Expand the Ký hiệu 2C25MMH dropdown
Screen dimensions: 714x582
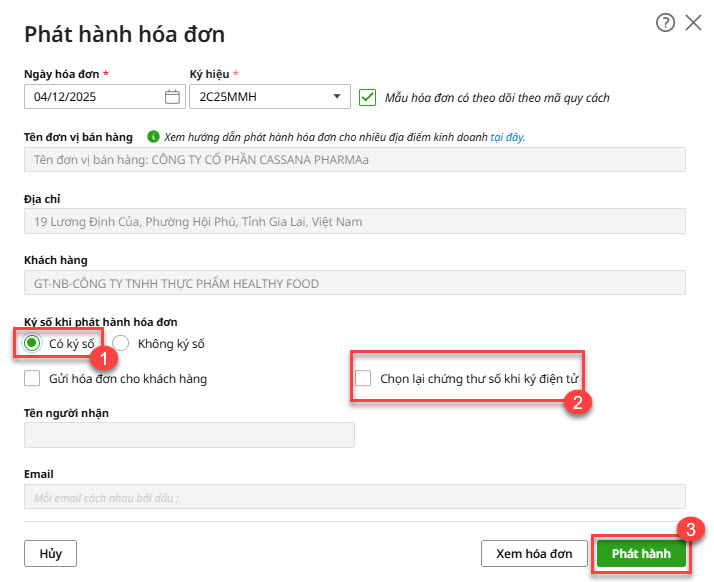point(335,97)
